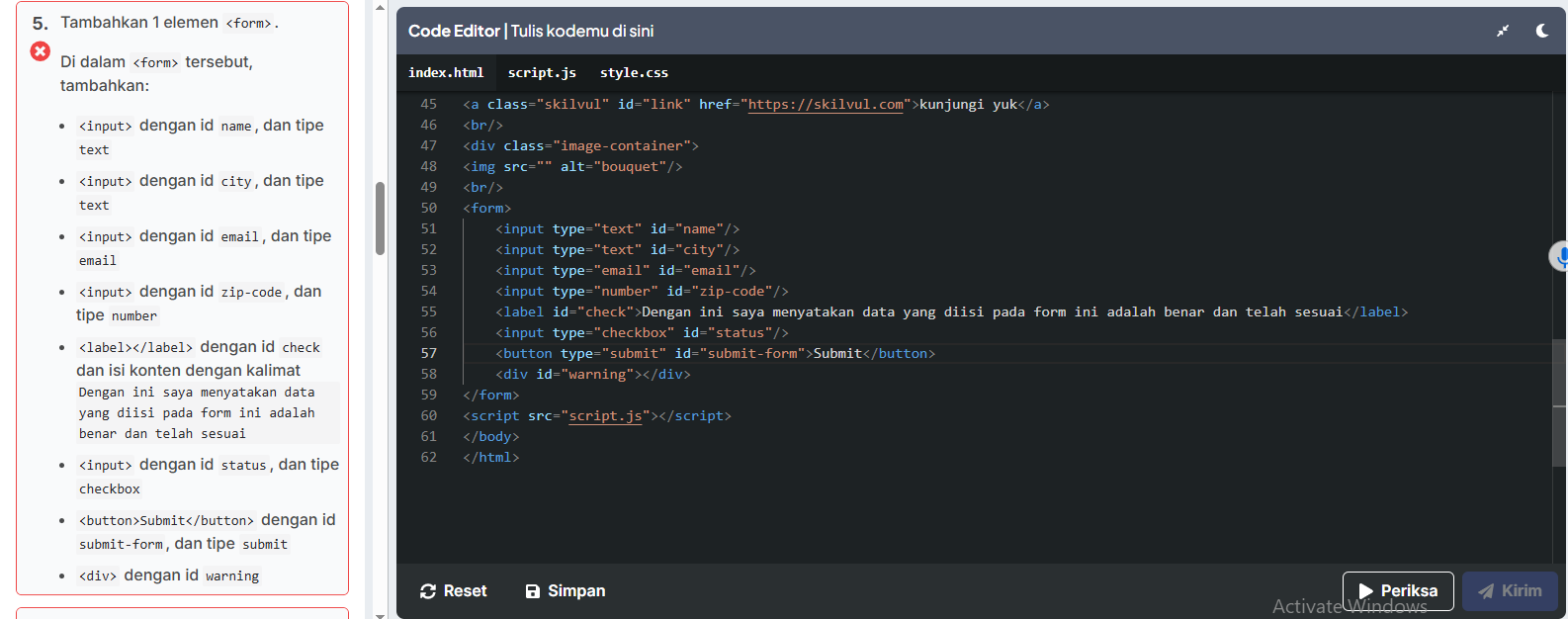Click the "Di dalam <form> tersebut, tambahkan:" text
Image resolution: width=1568 pixels, height=619 pixels.
[x=156, y=73]
